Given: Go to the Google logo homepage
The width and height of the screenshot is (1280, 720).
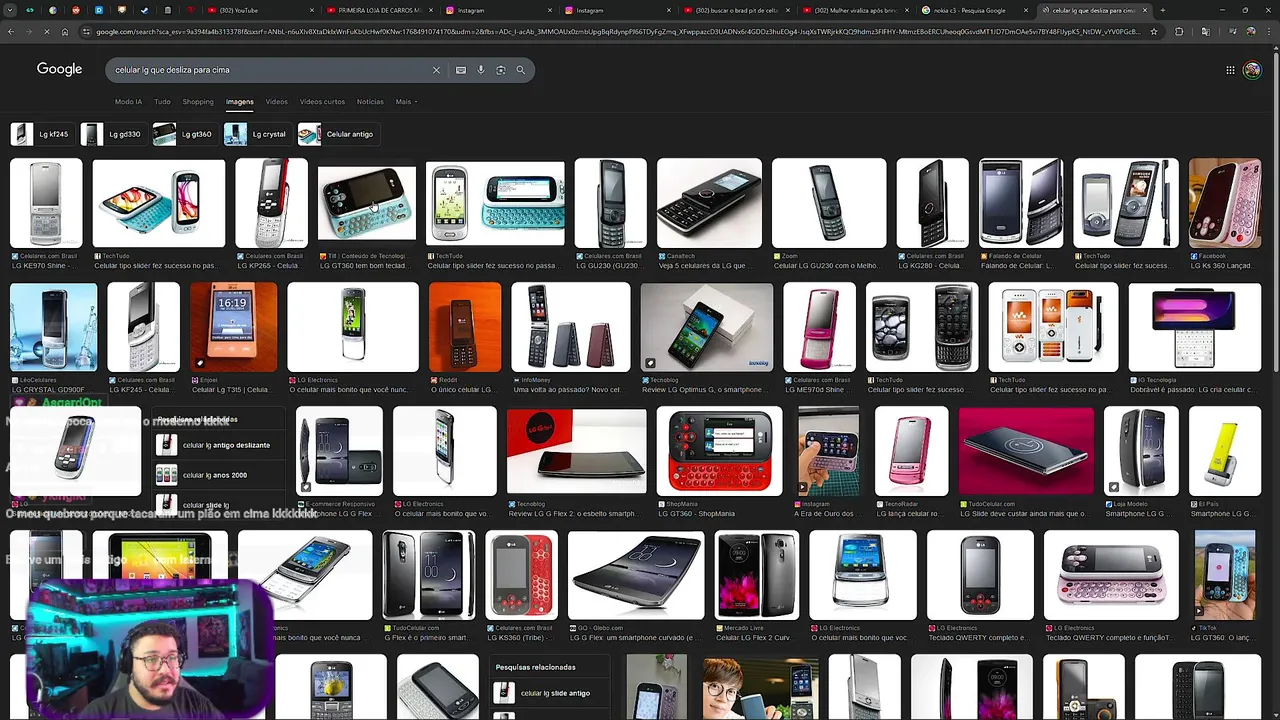Looking at the screenshot, I should click(x=59, y=69).
